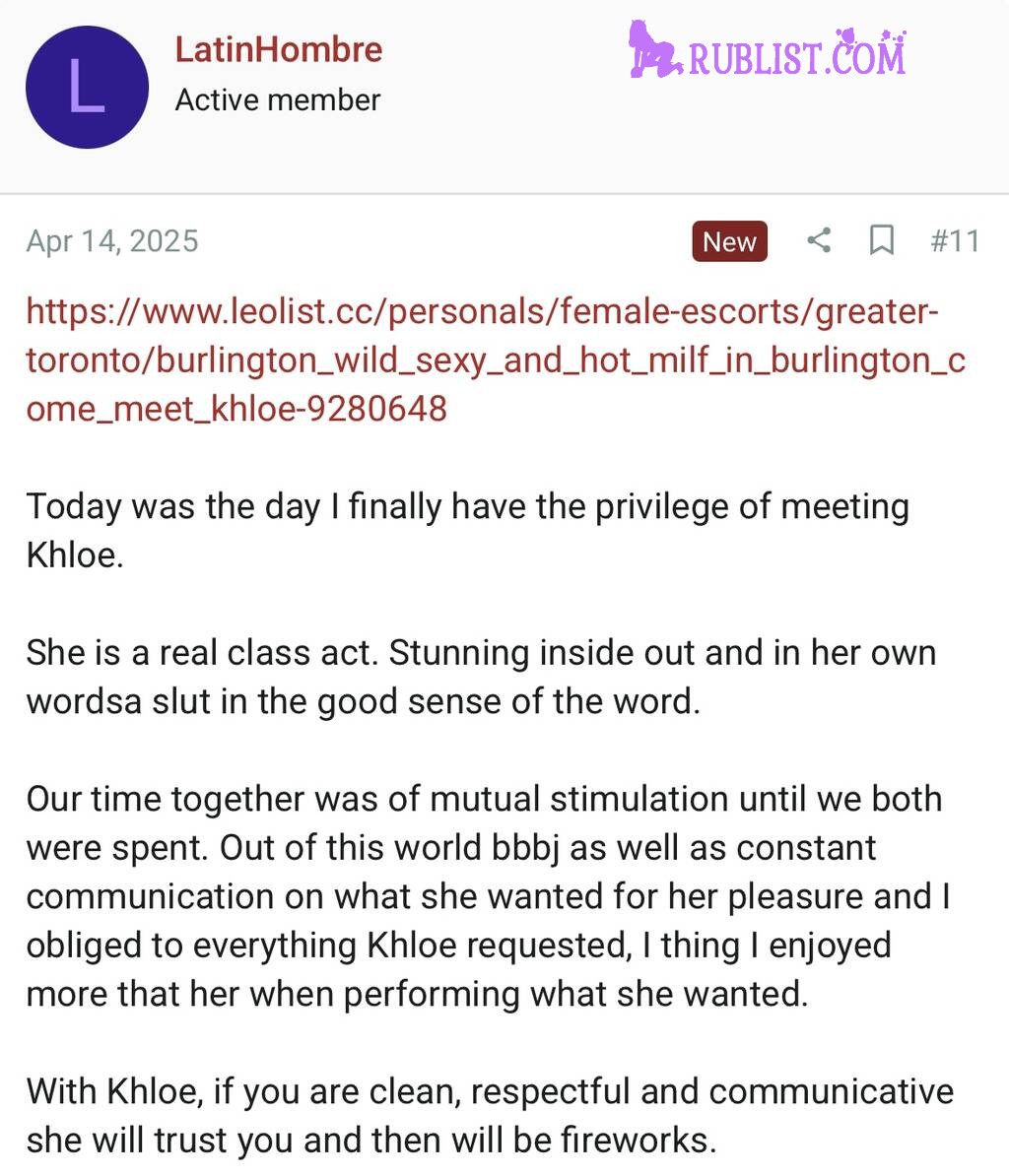Open post number #11 permalink
1009x1176 pixels.
coord(955,241)
